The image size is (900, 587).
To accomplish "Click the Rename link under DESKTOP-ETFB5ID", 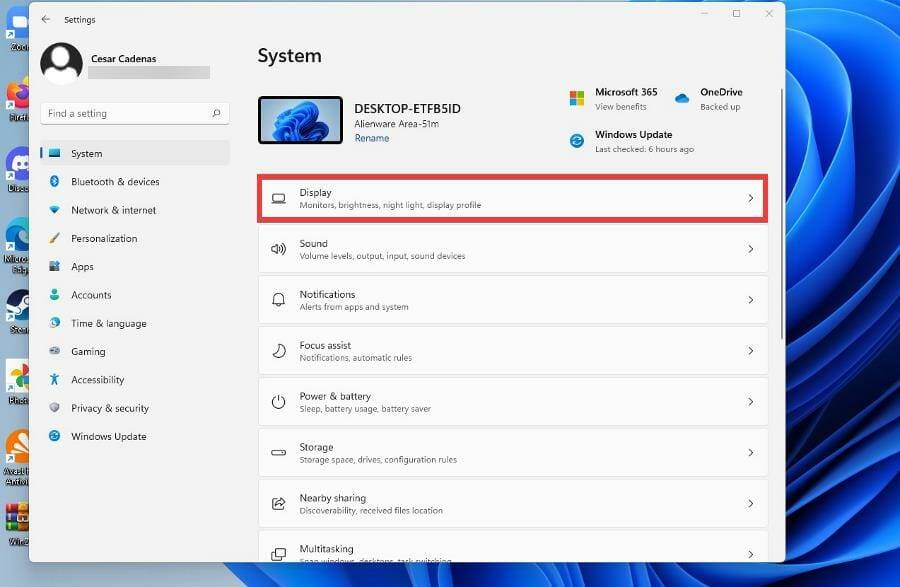I will [371, 137].
